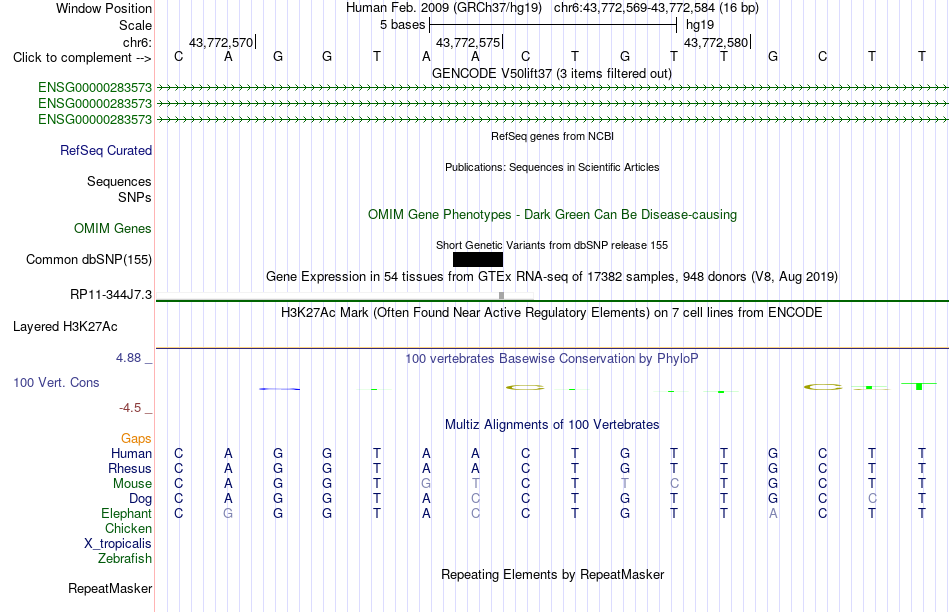
Task: Click the 'chr6:43,772,569-43,772,584 (16 bp)' position text
Action: click(656, 8)
